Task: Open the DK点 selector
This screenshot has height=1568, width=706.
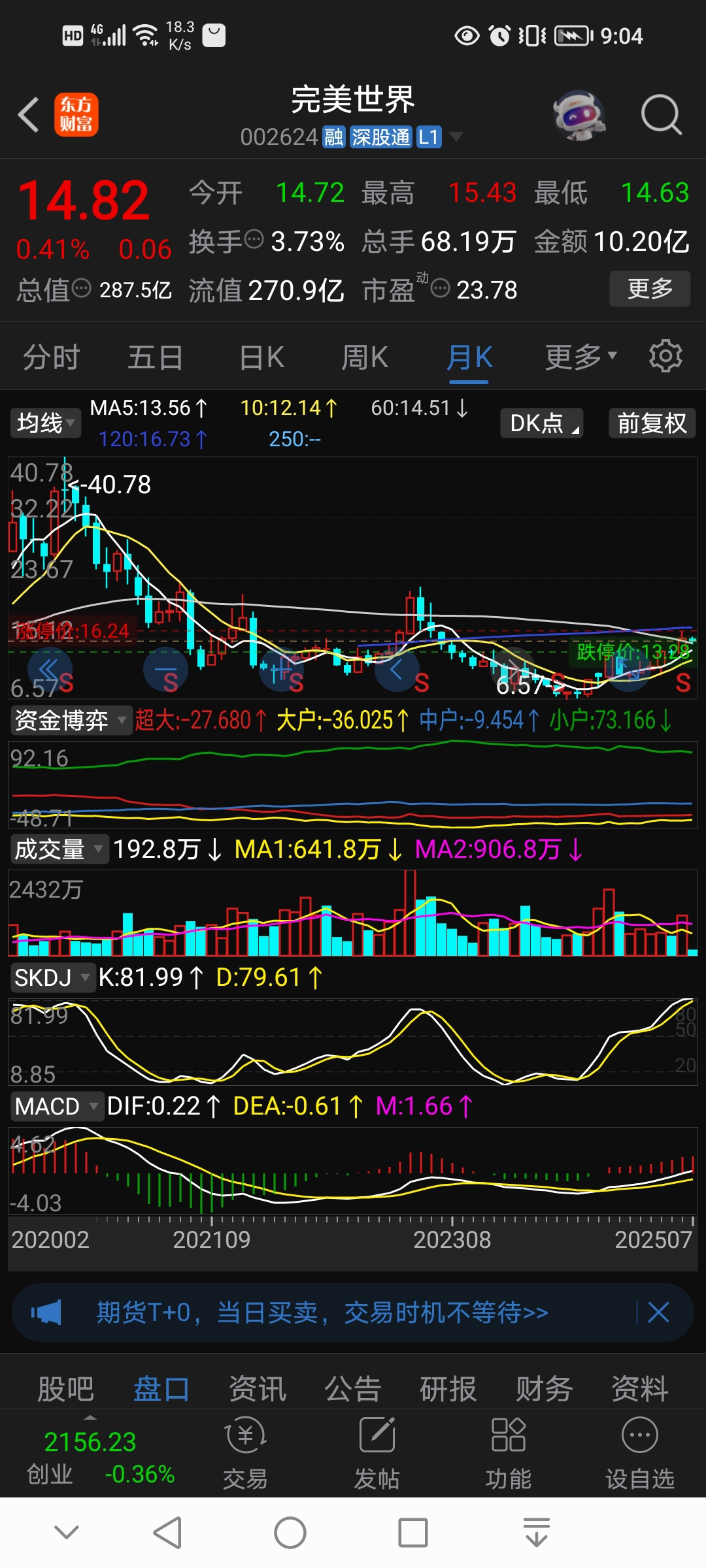Action: (542, 423)
